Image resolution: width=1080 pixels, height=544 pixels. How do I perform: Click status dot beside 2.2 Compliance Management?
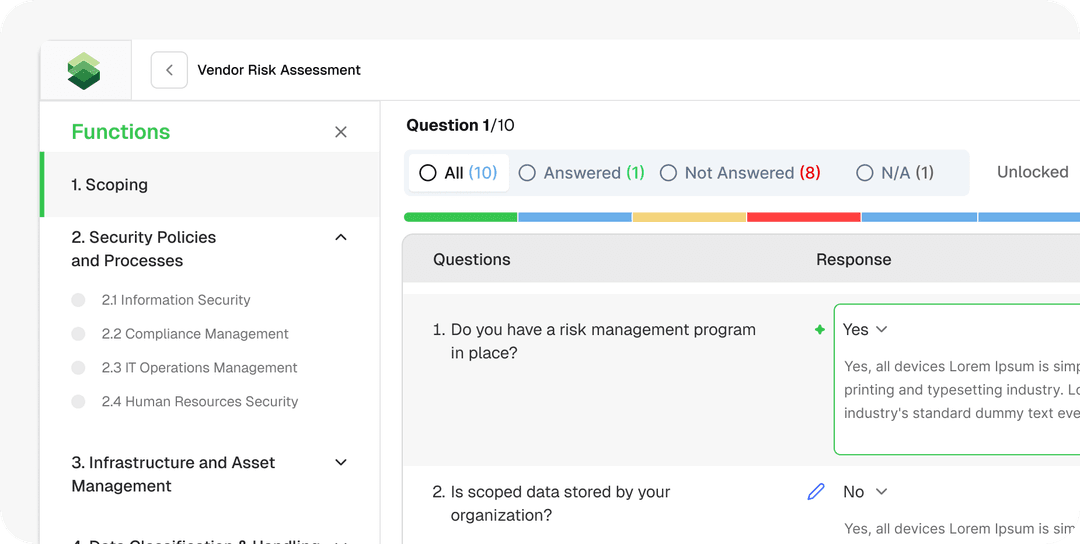pyautogui.click(x=79, y=334)
